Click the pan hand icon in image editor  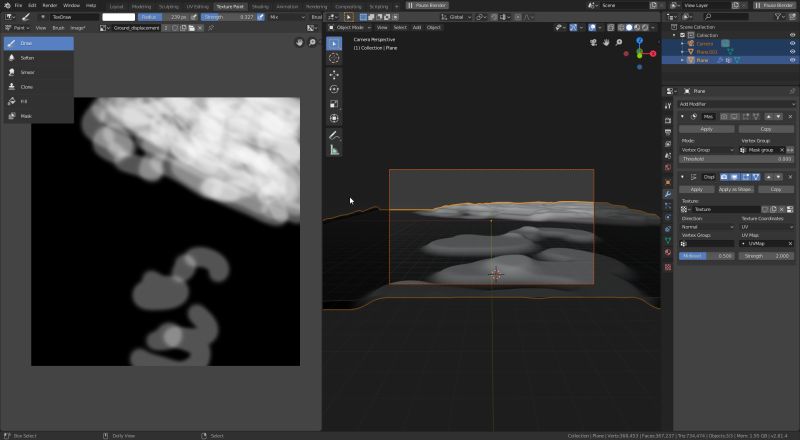299,42
